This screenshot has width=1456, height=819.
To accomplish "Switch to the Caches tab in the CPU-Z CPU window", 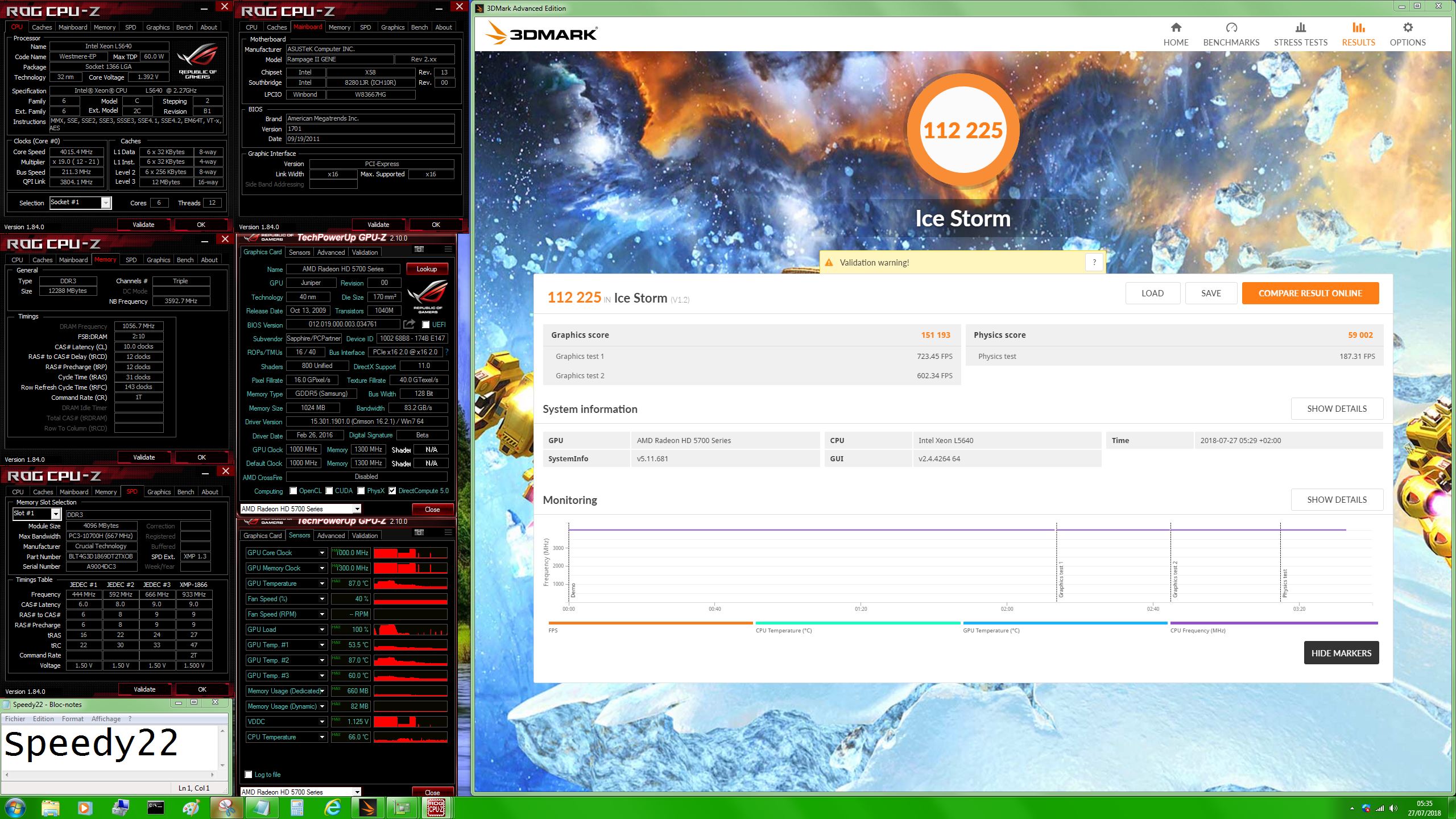I will 42,27.
